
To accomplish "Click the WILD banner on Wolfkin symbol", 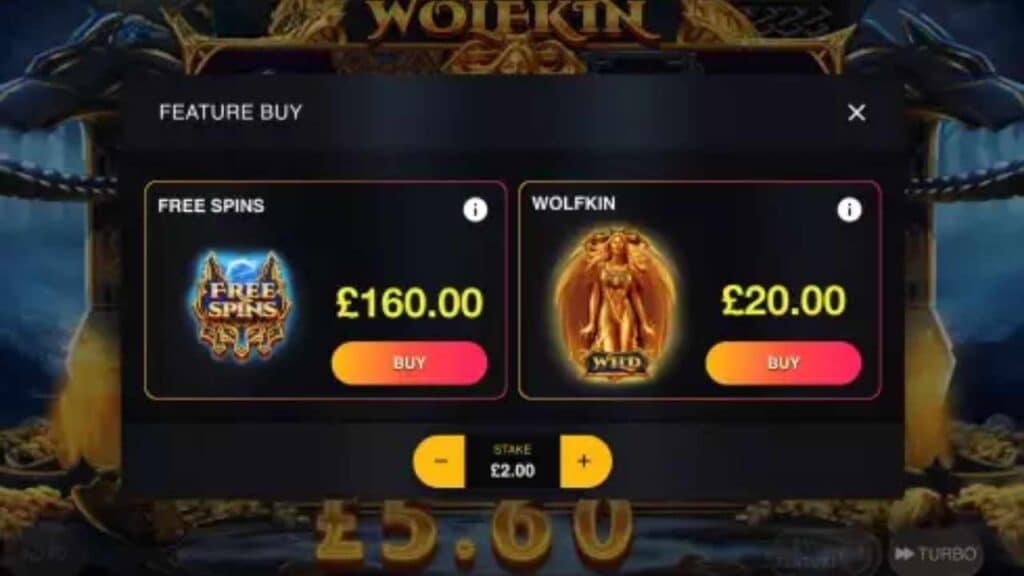I will (x=615, y=362).
